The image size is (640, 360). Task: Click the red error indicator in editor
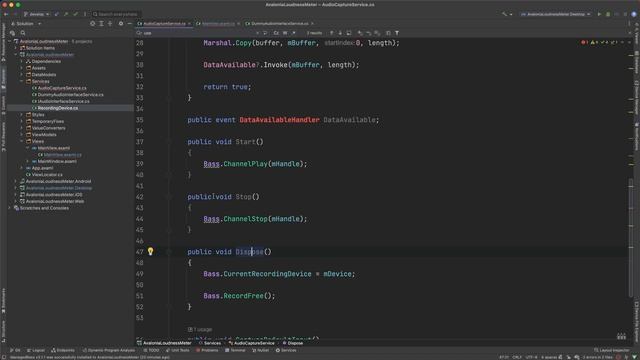tap(584, 42)
